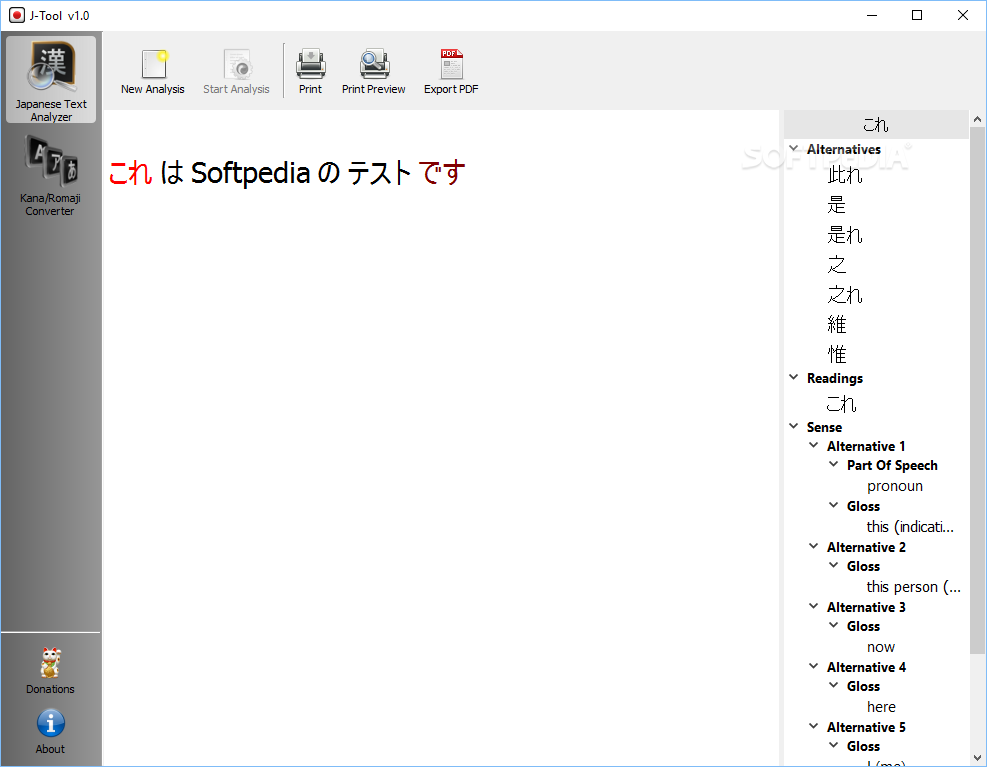Collapse the Sense tree section
The height and width of the screenshot is (767, 987).
click(794, 426)
